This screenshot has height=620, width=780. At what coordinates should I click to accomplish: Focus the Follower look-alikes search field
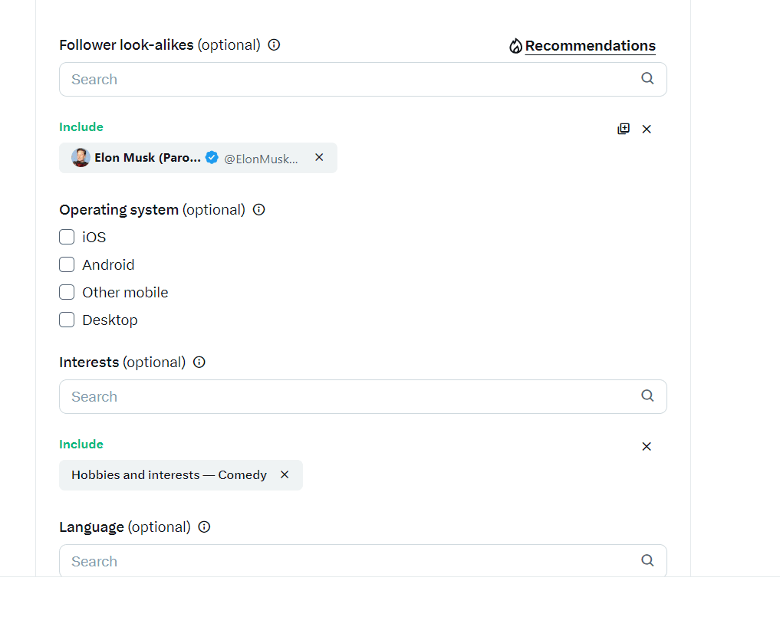click(363, 80)
